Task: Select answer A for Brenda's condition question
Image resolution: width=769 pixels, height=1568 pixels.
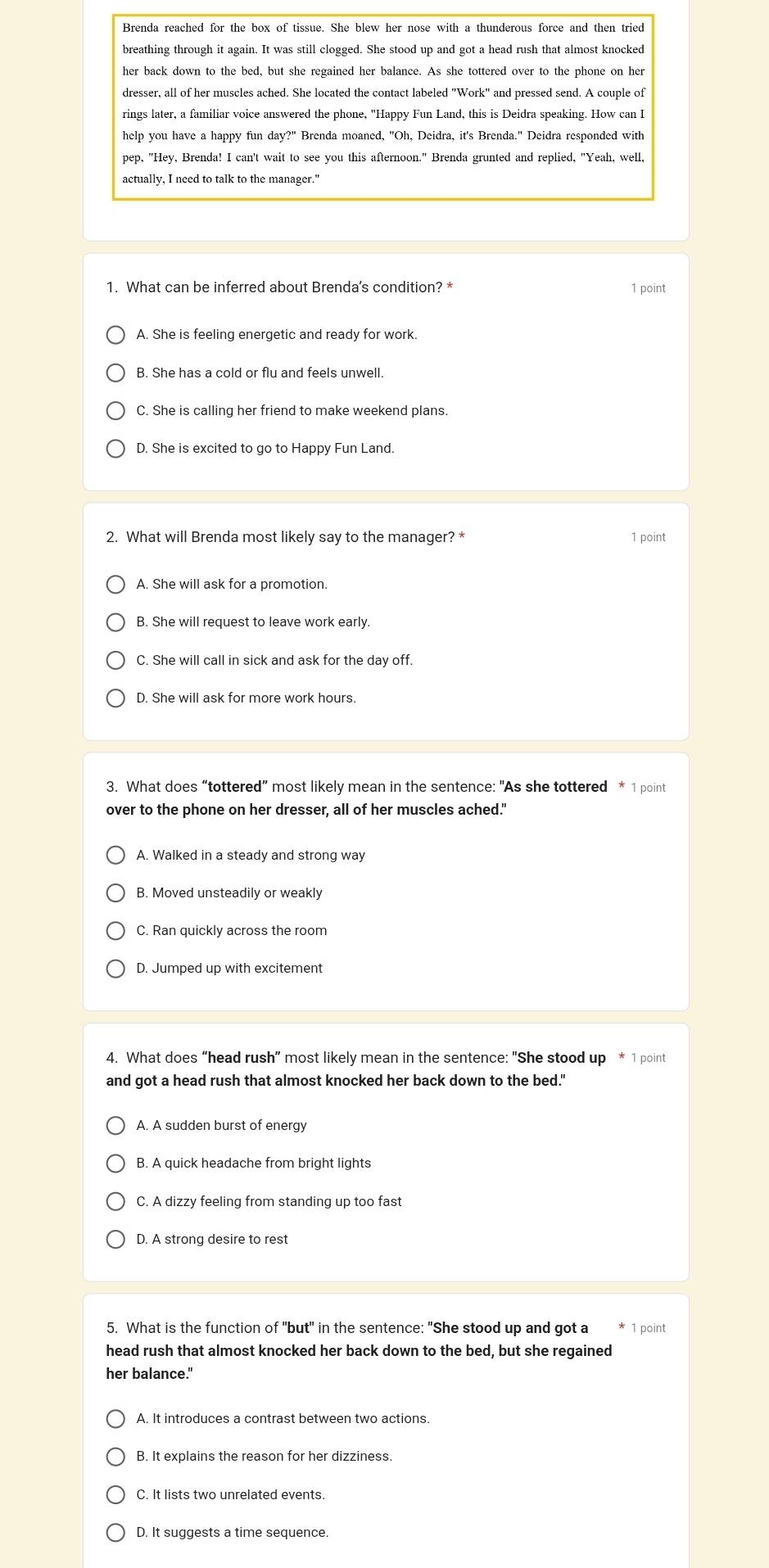Action: coord(116,335)
